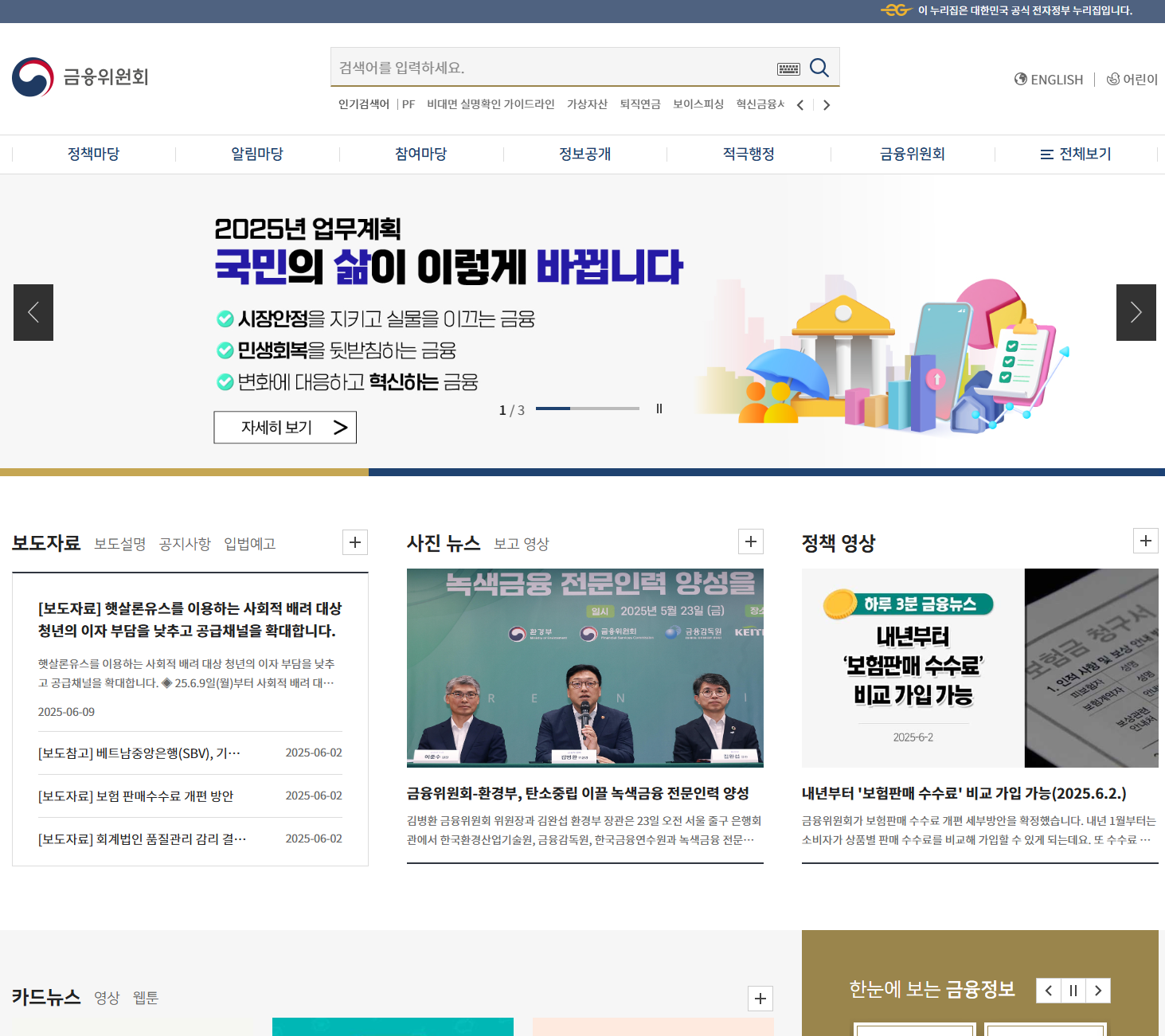This screenshot has width=1165, height=1036.
Task: Advance banner with right carousel arrow
Action: 1136,312
